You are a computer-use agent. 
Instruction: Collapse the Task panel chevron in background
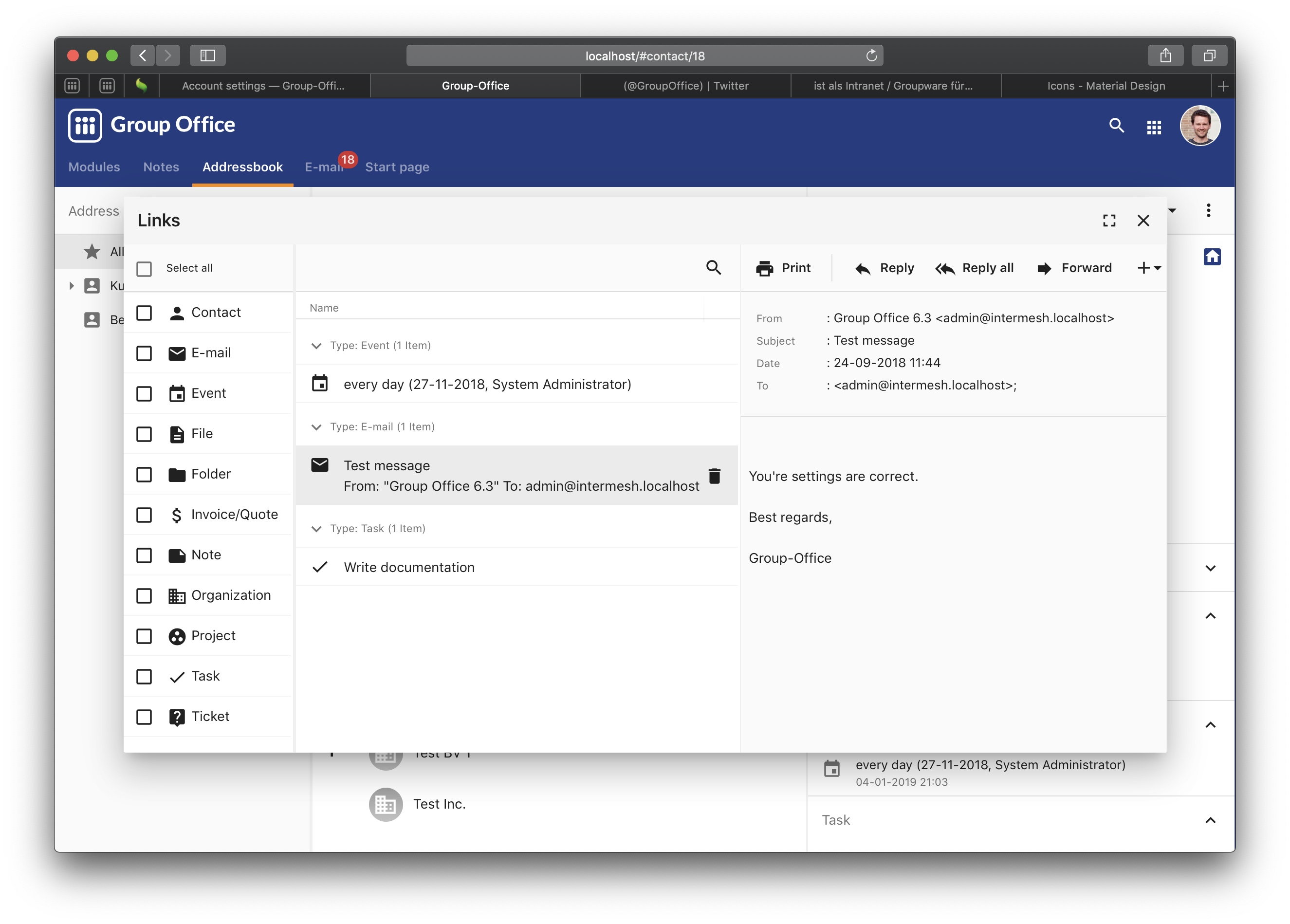pos(1210,820)
